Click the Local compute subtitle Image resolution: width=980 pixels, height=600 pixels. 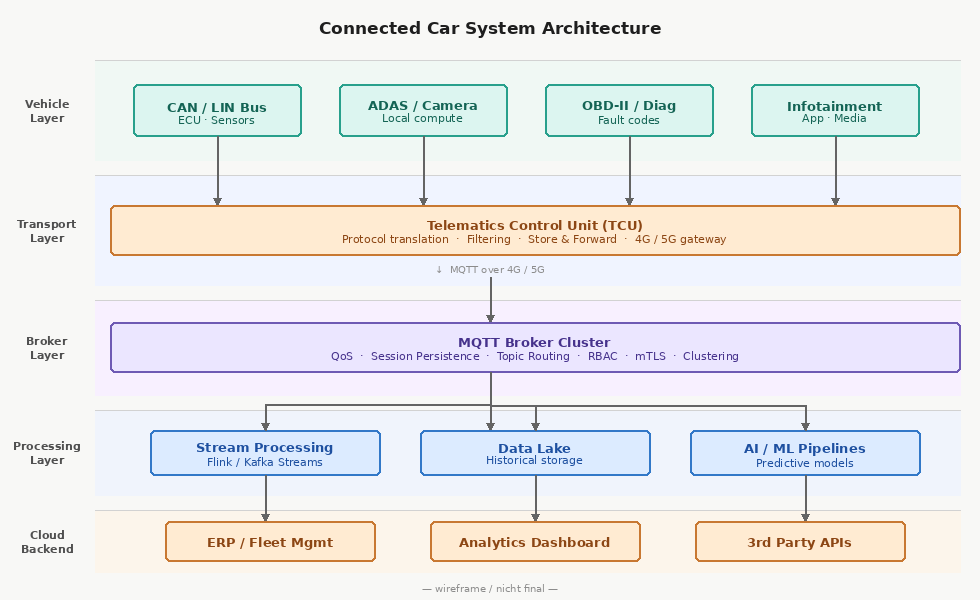[x=422, y=119]
